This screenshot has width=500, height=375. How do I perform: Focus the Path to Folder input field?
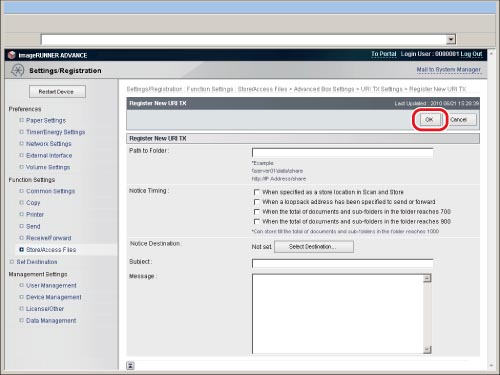tap(342, 153)
